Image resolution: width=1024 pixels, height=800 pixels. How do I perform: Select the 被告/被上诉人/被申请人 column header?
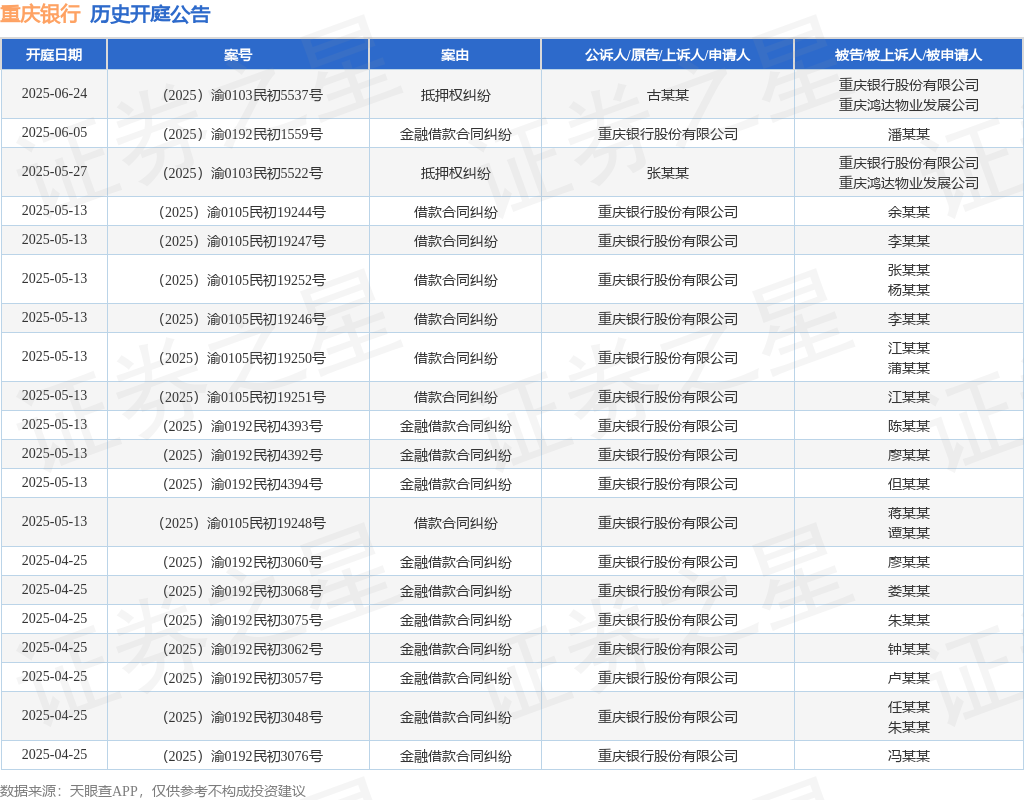tap(908, 55)
